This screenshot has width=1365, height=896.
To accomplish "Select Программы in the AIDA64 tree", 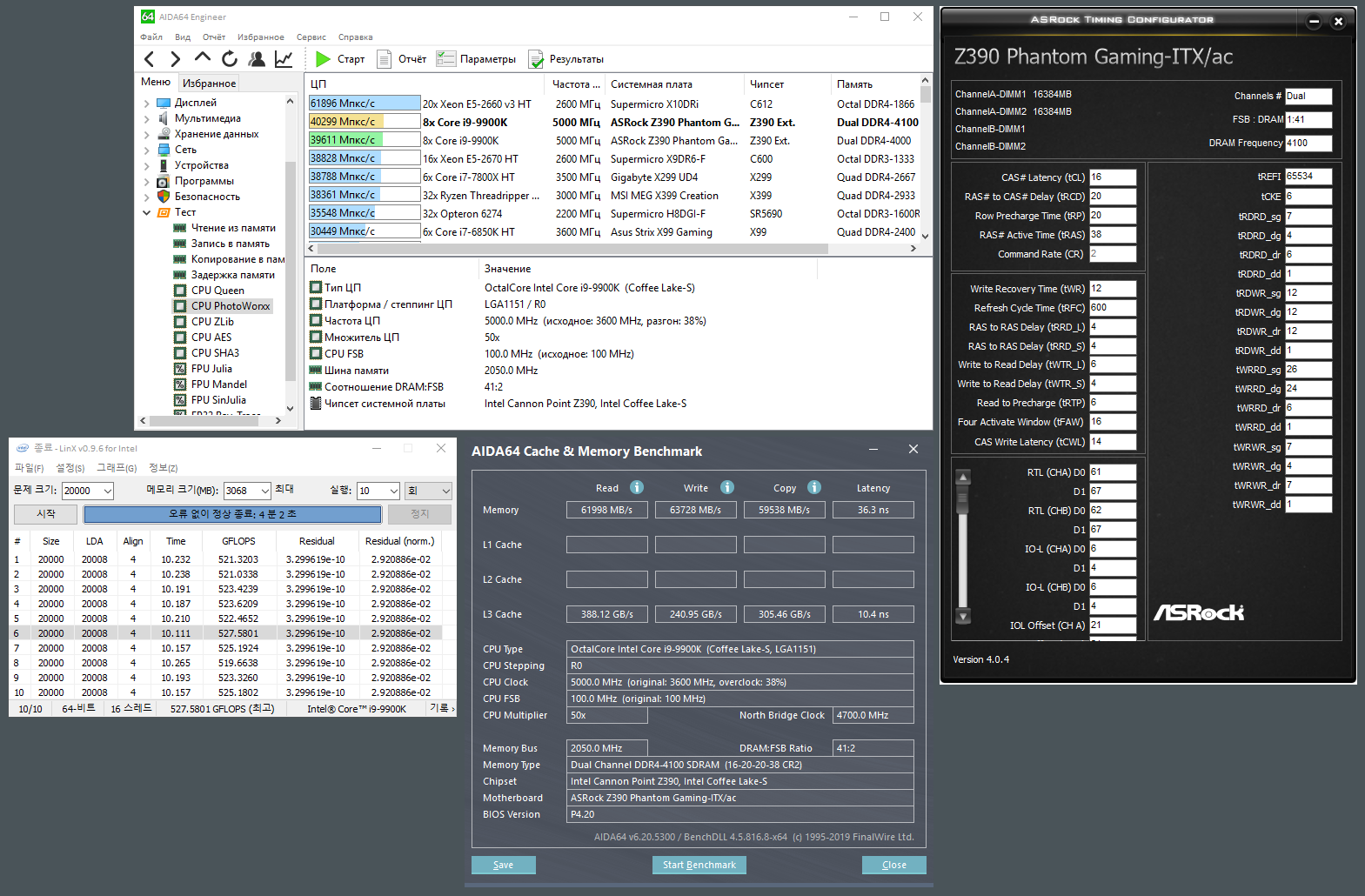I will pos(204,181).
